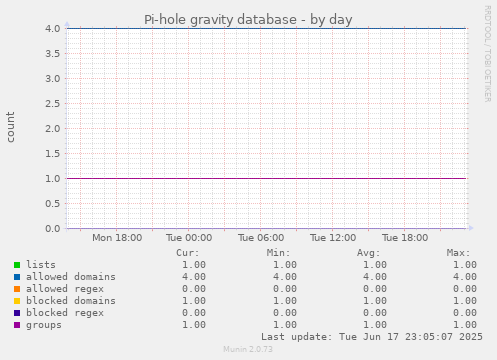Click the 'Min:' column header

pyautogui.click(x=278, y=253)
